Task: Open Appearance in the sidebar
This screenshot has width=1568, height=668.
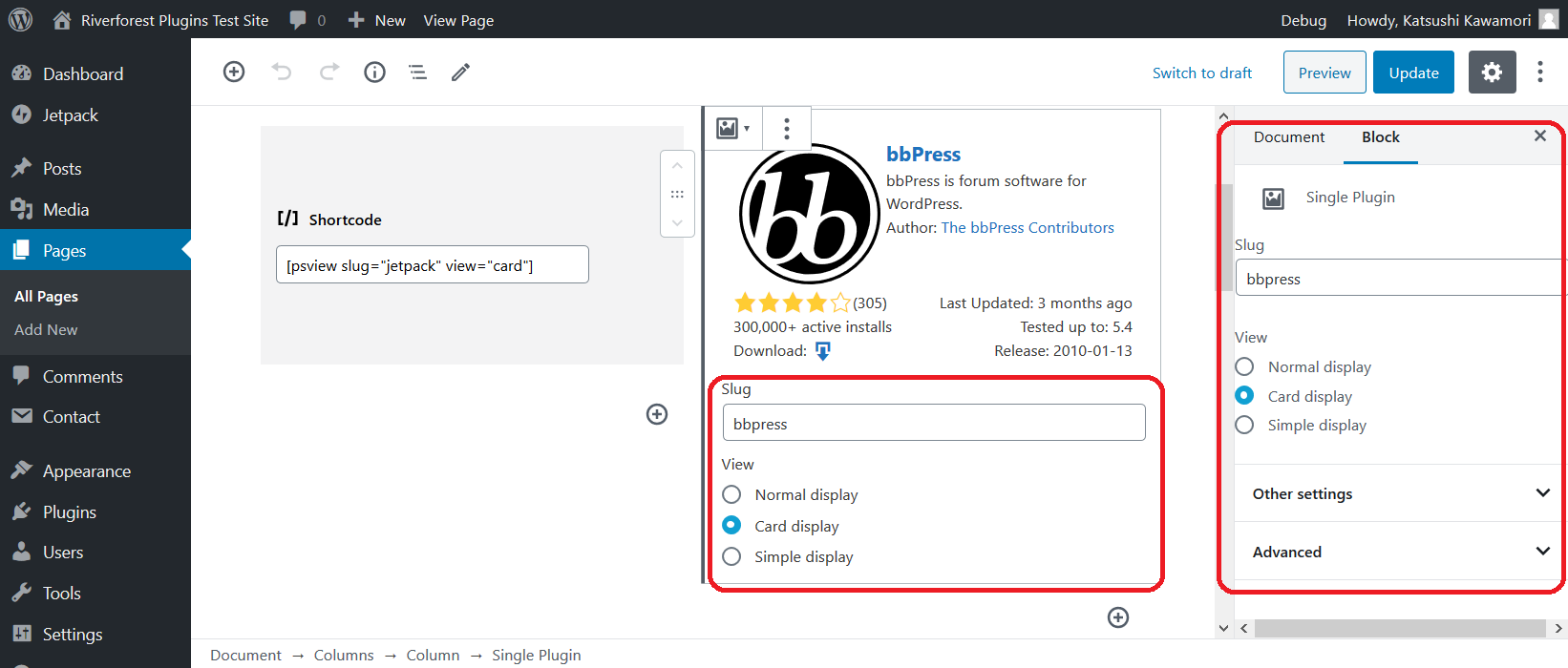Action: (86, 470)
